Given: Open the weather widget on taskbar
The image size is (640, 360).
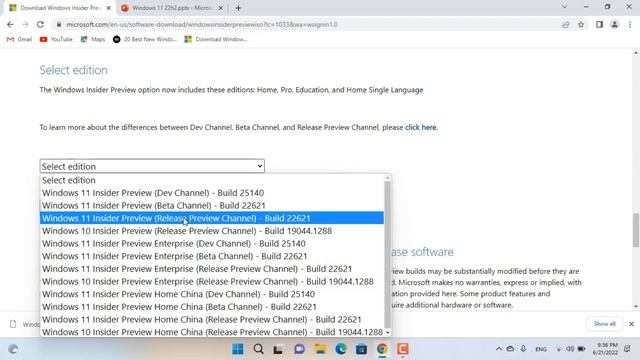Looking at the screenshot, I should (x=13, y=349).
